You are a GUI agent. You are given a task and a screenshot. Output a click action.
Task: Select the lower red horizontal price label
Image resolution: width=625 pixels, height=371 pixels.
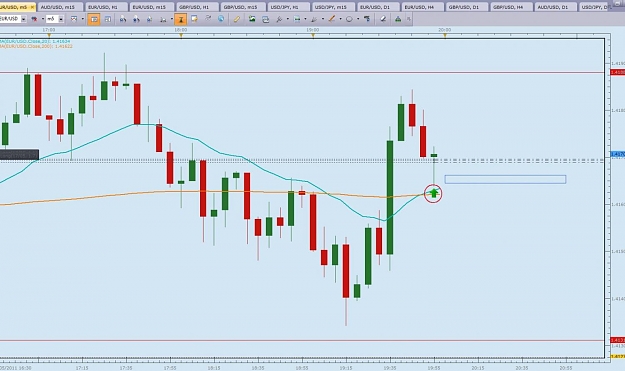[x=618, y=340]
